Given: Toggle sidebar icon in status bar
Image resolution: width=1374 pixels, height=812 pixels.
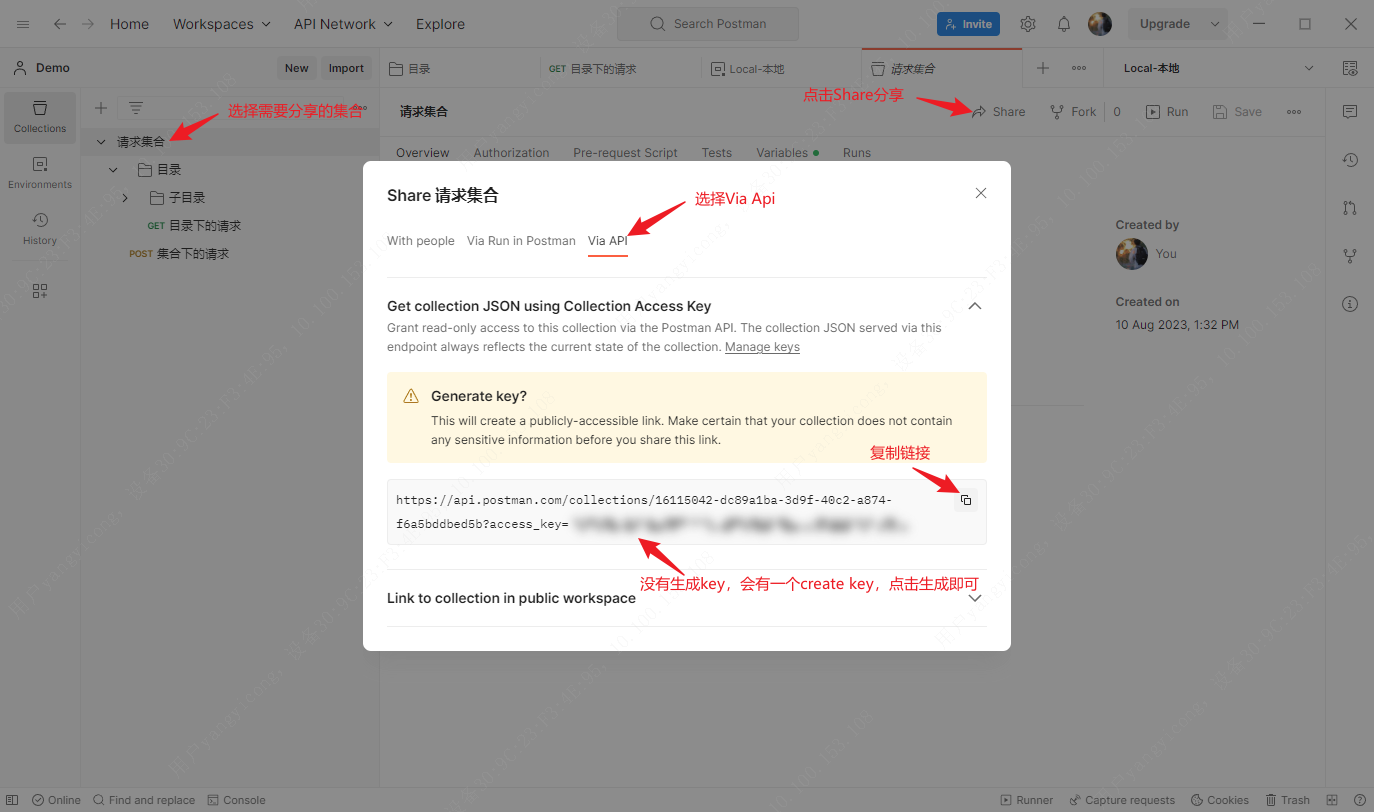Looking at the screenshot, I should pyautogui.click(x=12, y=800).
